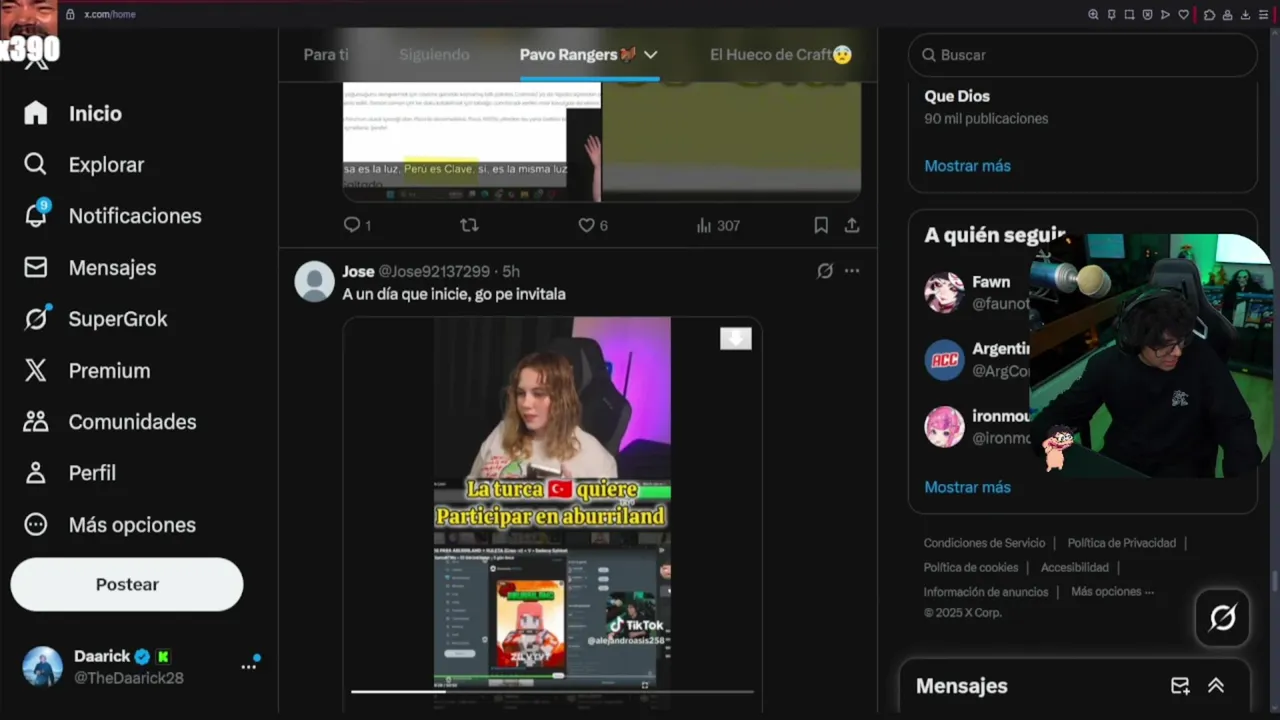Like the post with 6 likes
This screenshot has width=1280, height=720.
pos(592,226)
